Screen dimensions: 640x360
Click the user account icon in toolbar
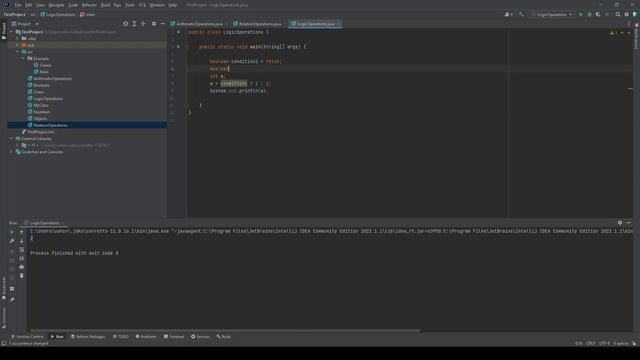click(508, 14)
